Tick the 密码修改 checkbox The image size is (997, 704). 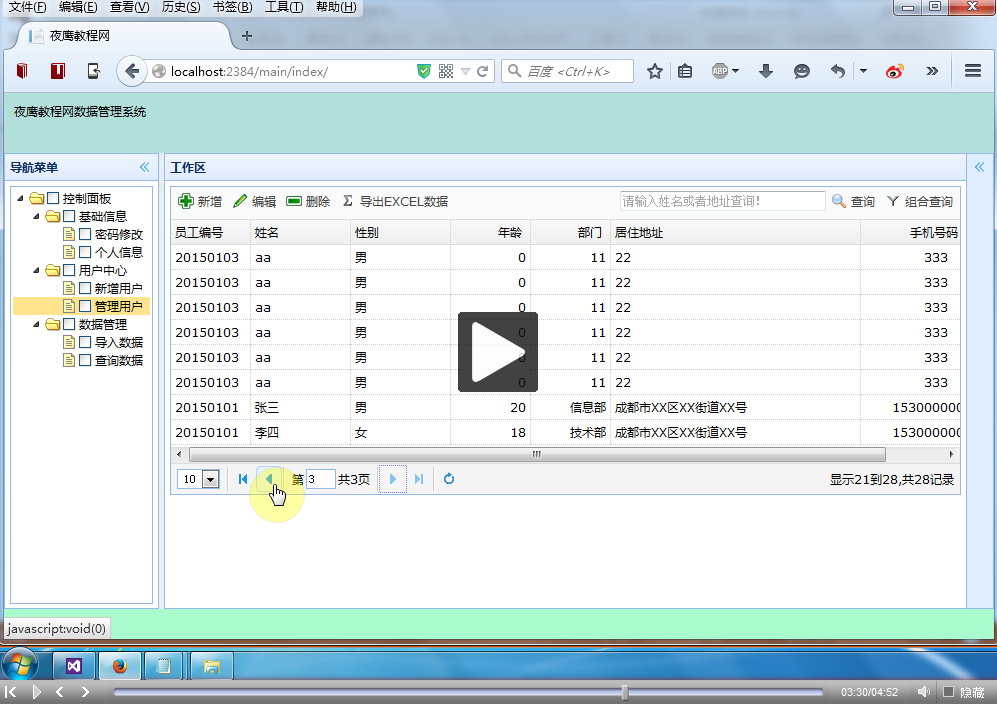click(x=85, y=234)
